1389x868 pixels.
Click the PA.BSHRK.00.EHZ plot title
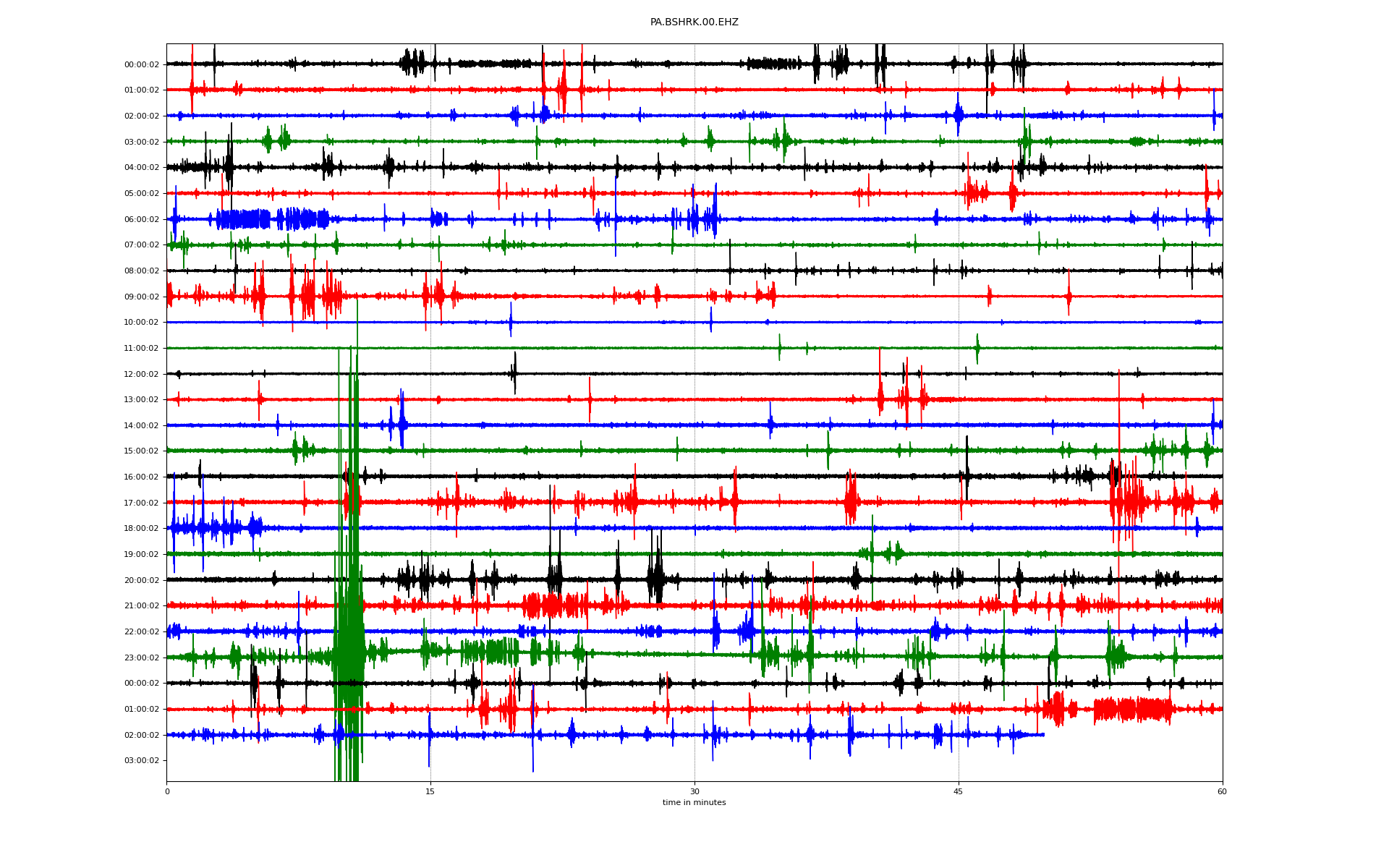pos(694,22)
